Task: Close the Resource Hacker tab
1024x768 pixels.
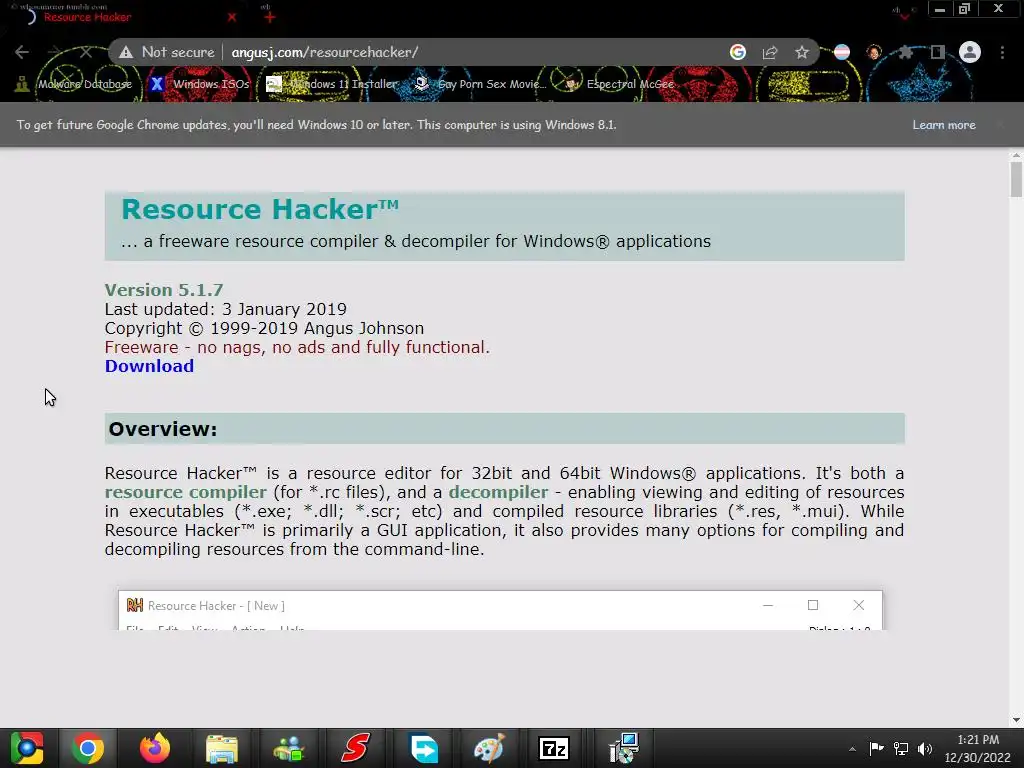Action: [232, 17]
